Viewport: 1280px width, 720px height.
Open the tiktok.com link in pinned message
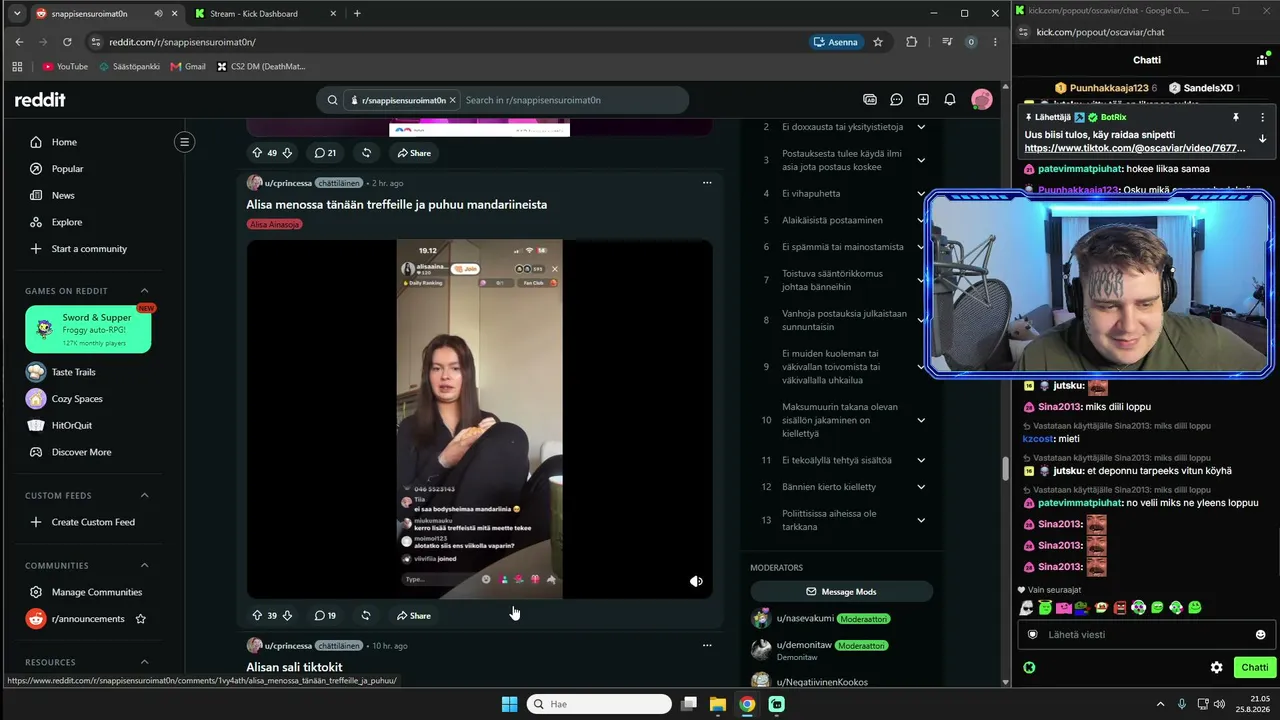pyautogui.click(x=1135, y=148)
